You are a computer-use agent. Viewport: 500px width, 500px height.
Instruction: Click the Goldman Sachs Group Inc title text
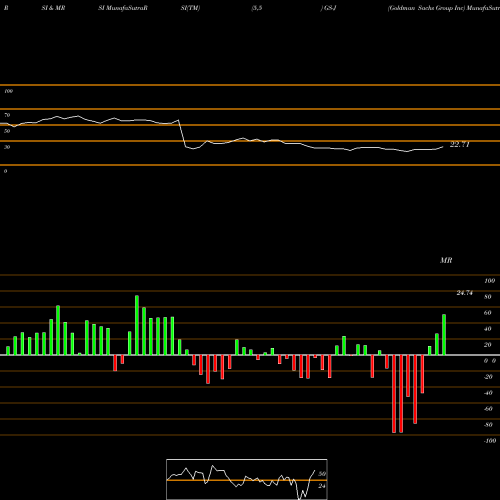[426, 8]
